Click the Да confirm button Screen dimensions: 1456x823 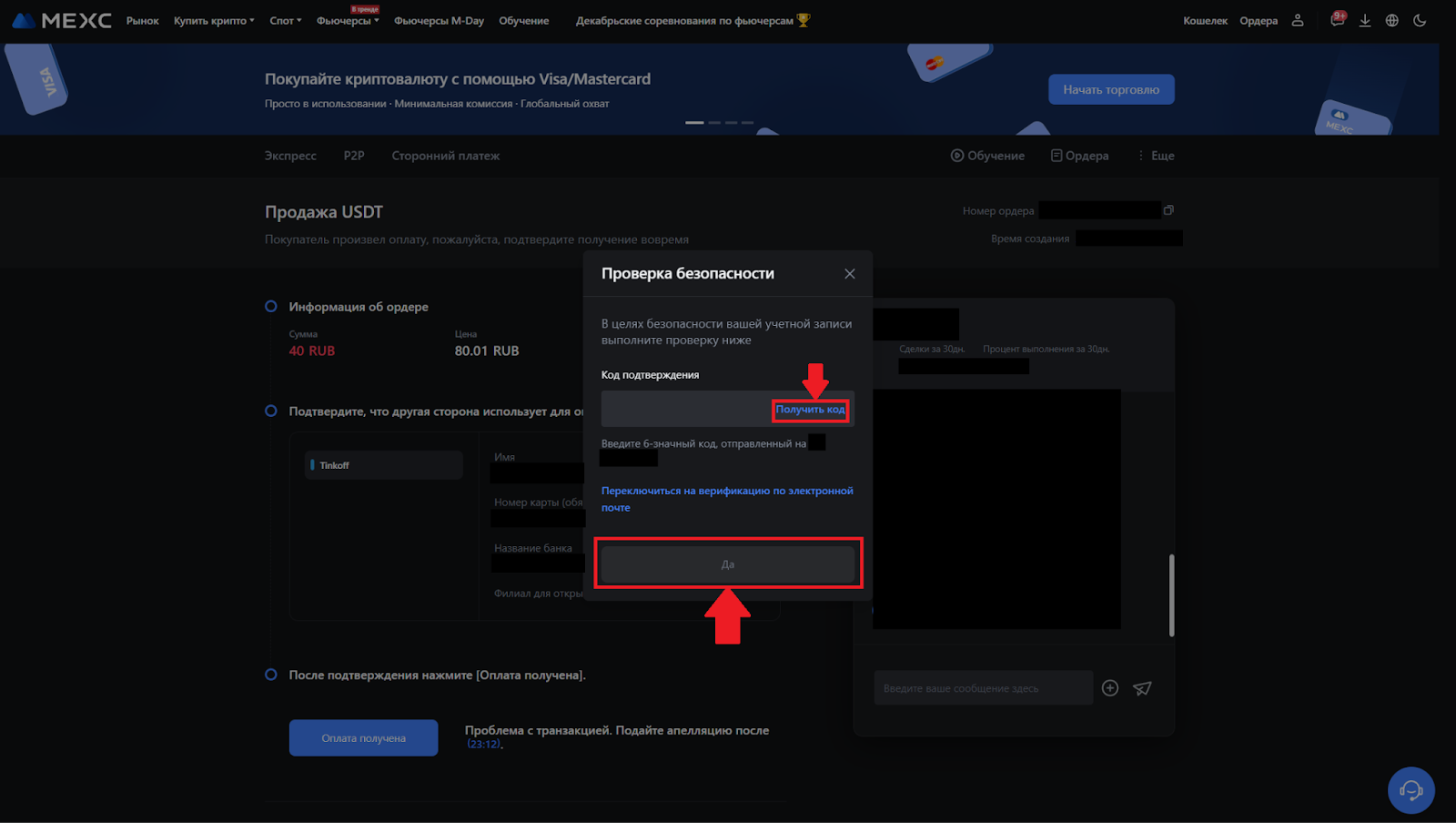[728, 564]
